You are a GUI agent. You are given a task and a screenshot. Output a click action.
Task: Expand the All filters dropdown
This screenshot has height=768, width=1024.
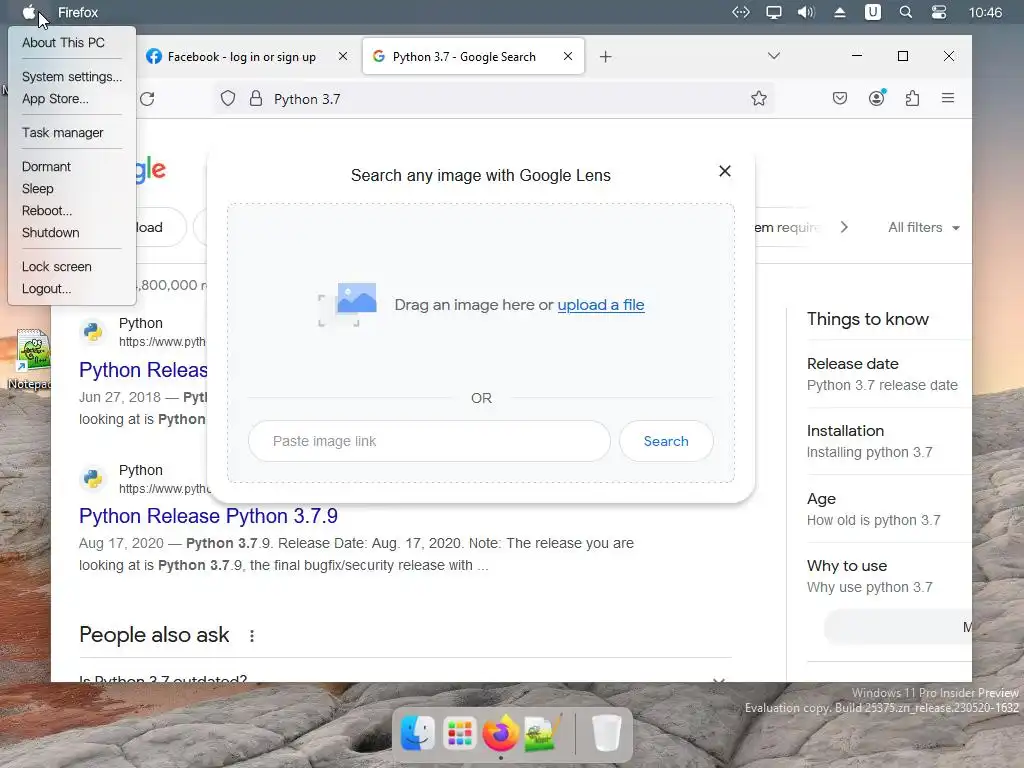[923, 227]
